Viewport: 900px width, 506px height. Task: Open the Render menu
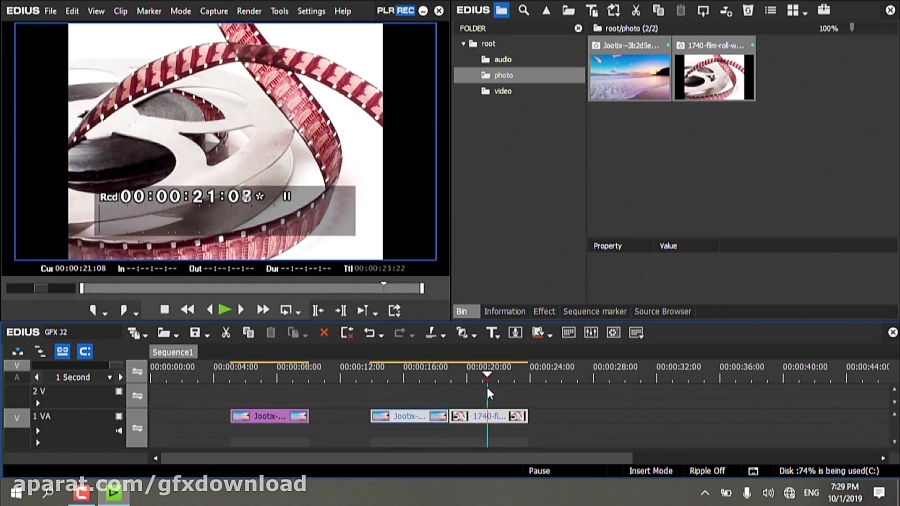tap(249, 11)
